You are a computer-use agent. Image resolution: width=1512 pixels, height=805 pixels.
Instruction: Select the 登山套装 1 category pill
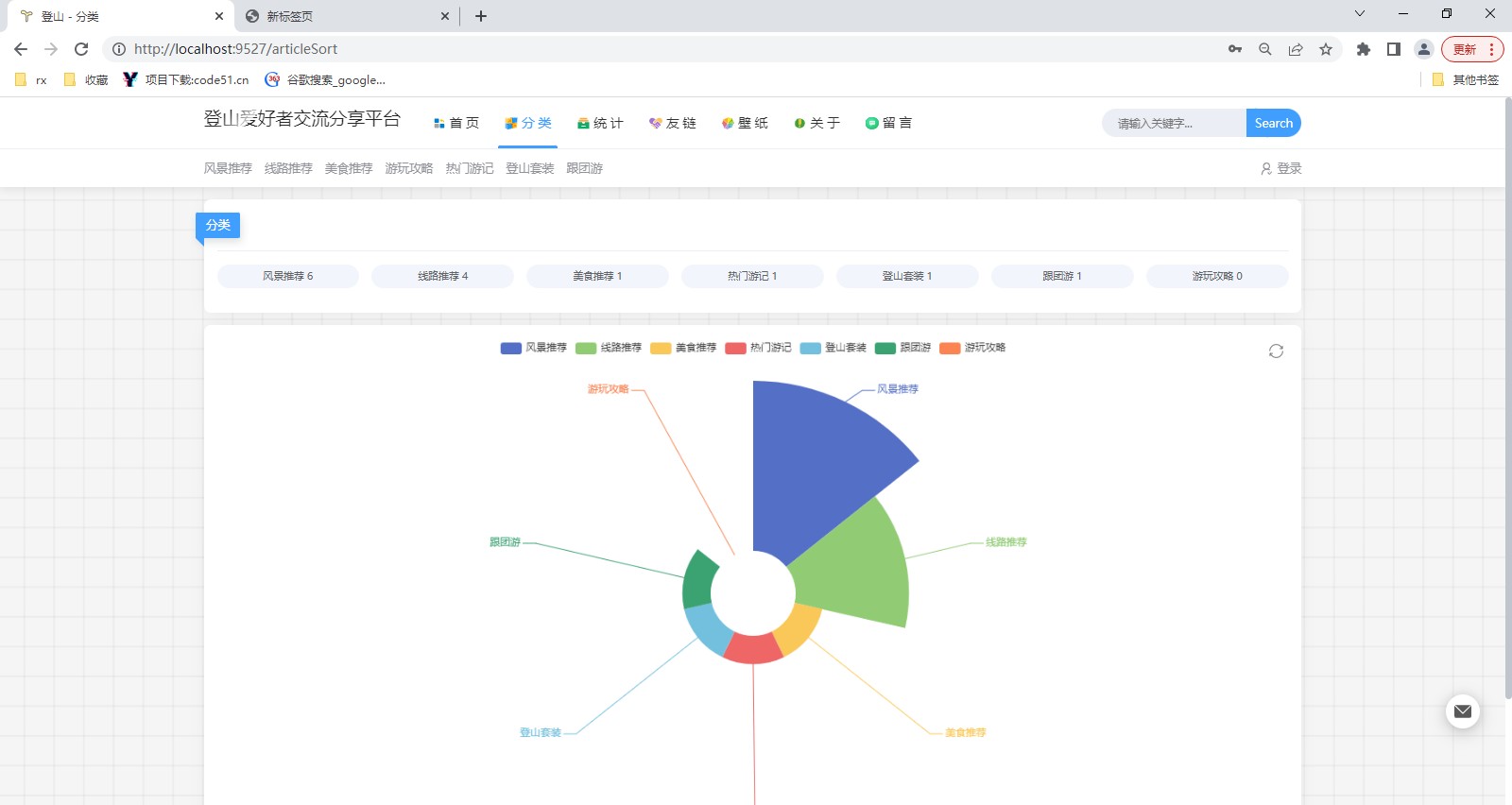[x=907, y=276]
